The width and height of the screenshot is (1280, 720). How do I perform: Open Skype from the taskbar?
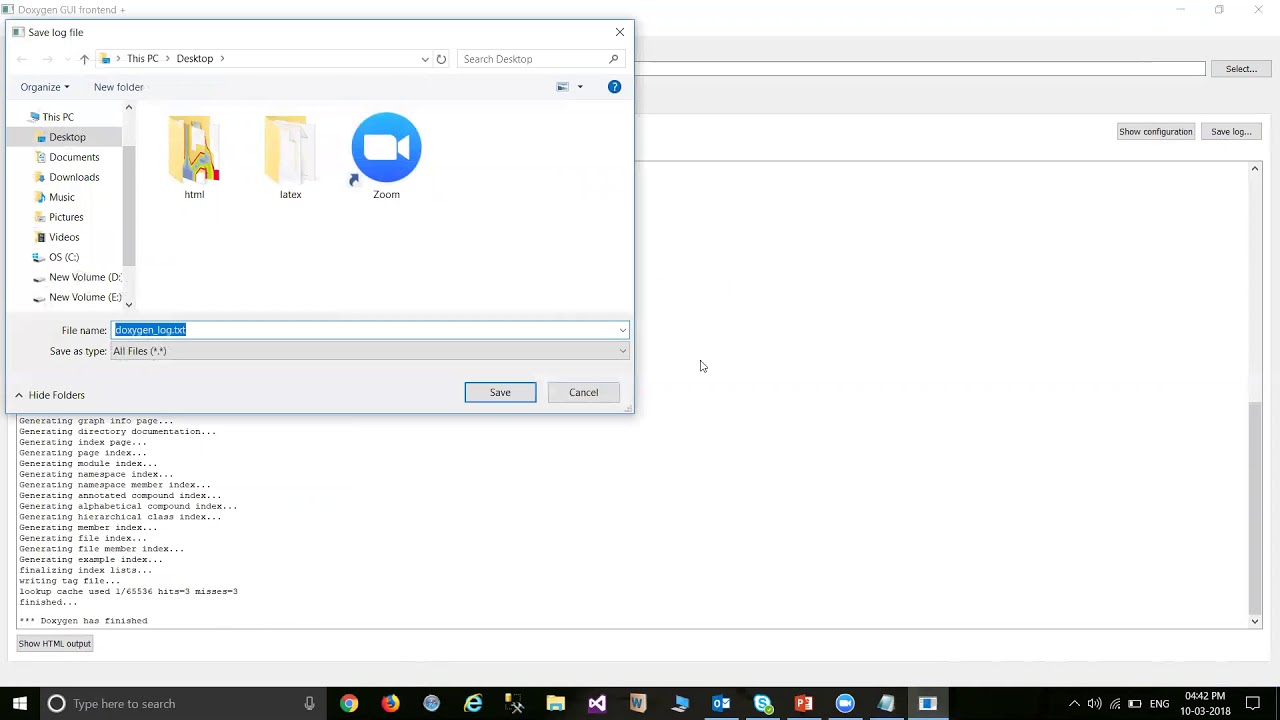click(763, 704)
